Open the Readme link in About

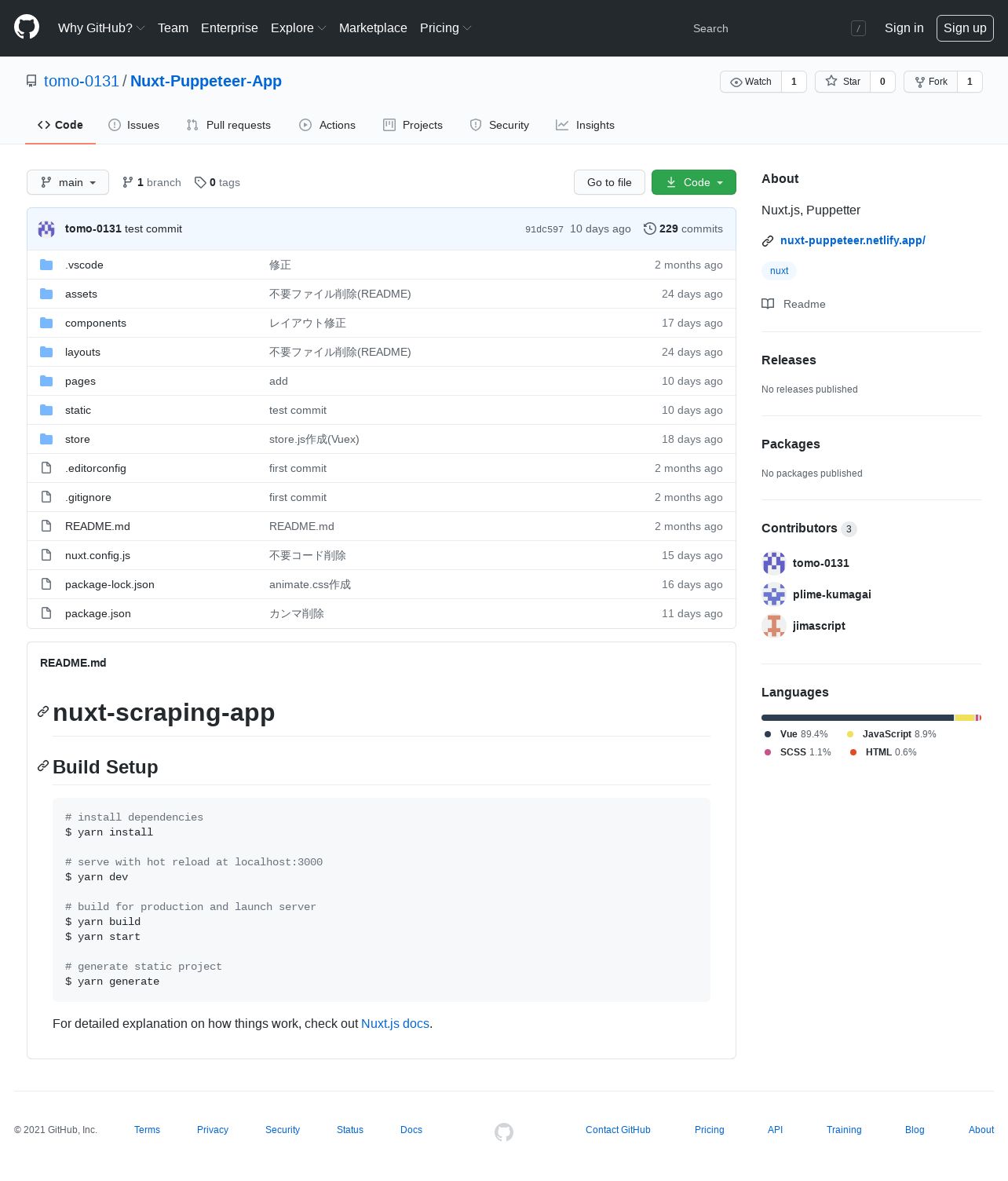[794, 304]
